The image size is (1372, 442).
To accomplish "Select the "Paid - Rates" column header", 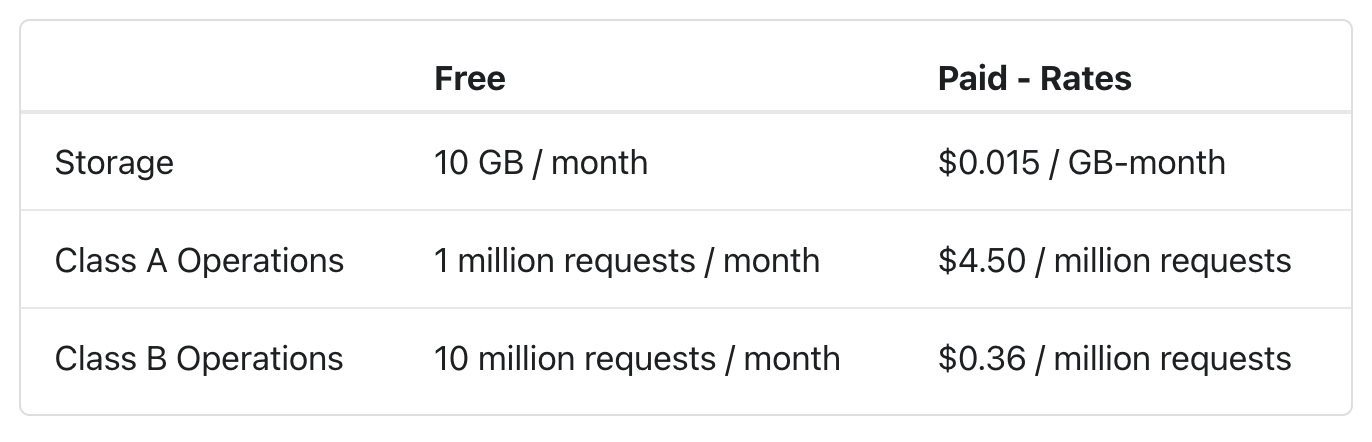I will click(x=1035, y=78).
